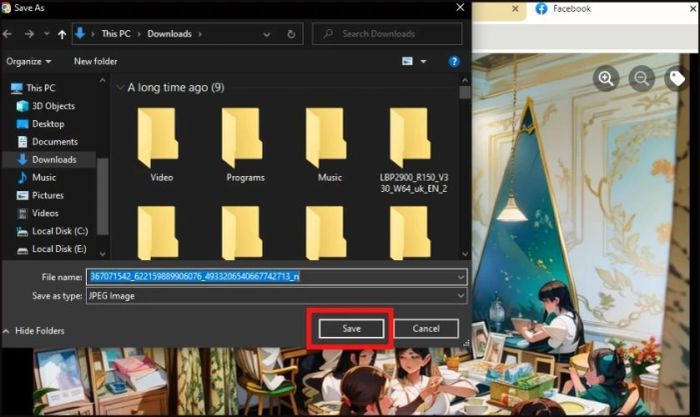Screen dimensions: 700x417
Task: Click the Back navigation arrow
Action: (x=11, y=34)
